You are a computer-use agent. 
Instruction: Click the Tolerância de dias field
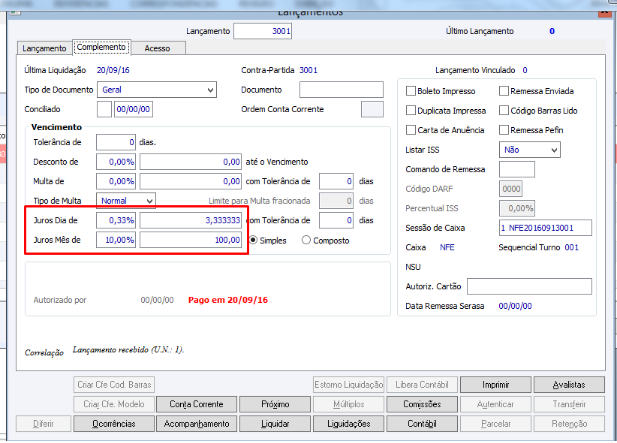pyautogui.click(x=116, y=142)
